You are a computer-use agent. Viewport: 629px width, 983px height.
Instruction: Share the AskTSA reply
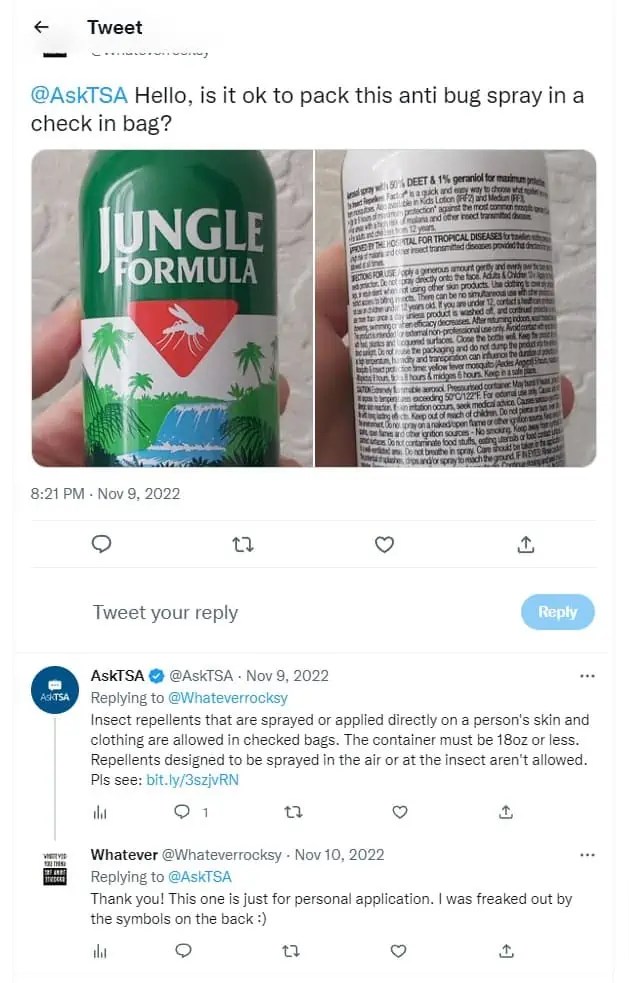pos(506,812)
